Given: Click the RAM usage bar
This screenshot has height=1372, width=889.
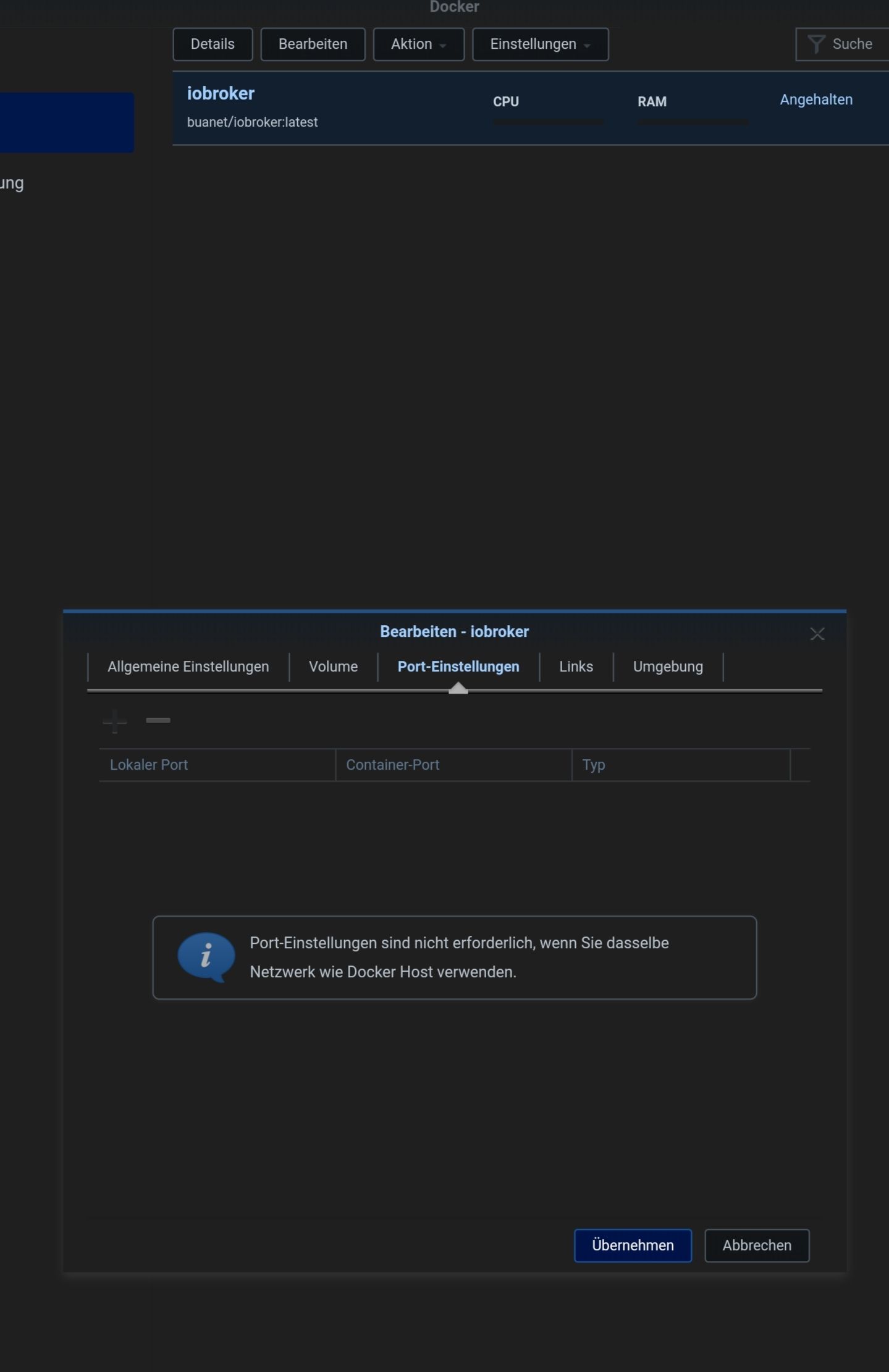Looking at the screenshot, I should (693, 122).
